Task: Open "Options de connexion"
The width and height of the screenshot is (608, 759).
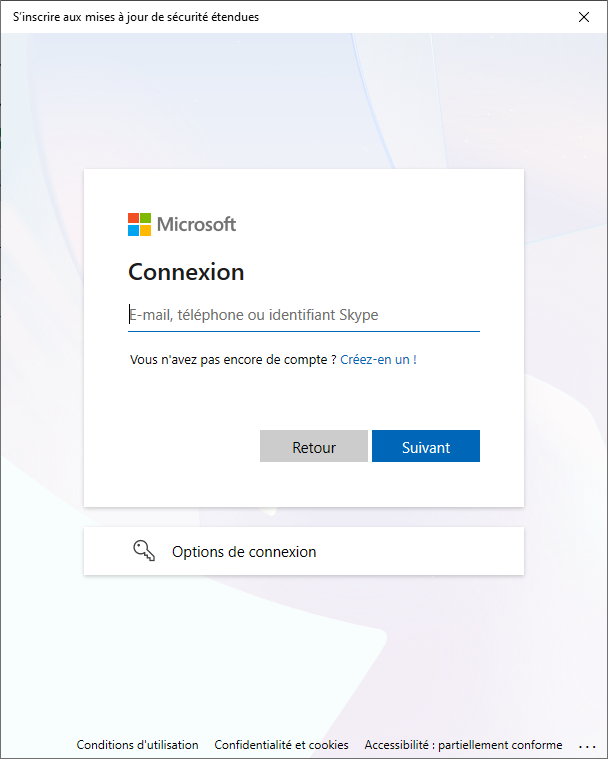Action: (x=244, y=552)
